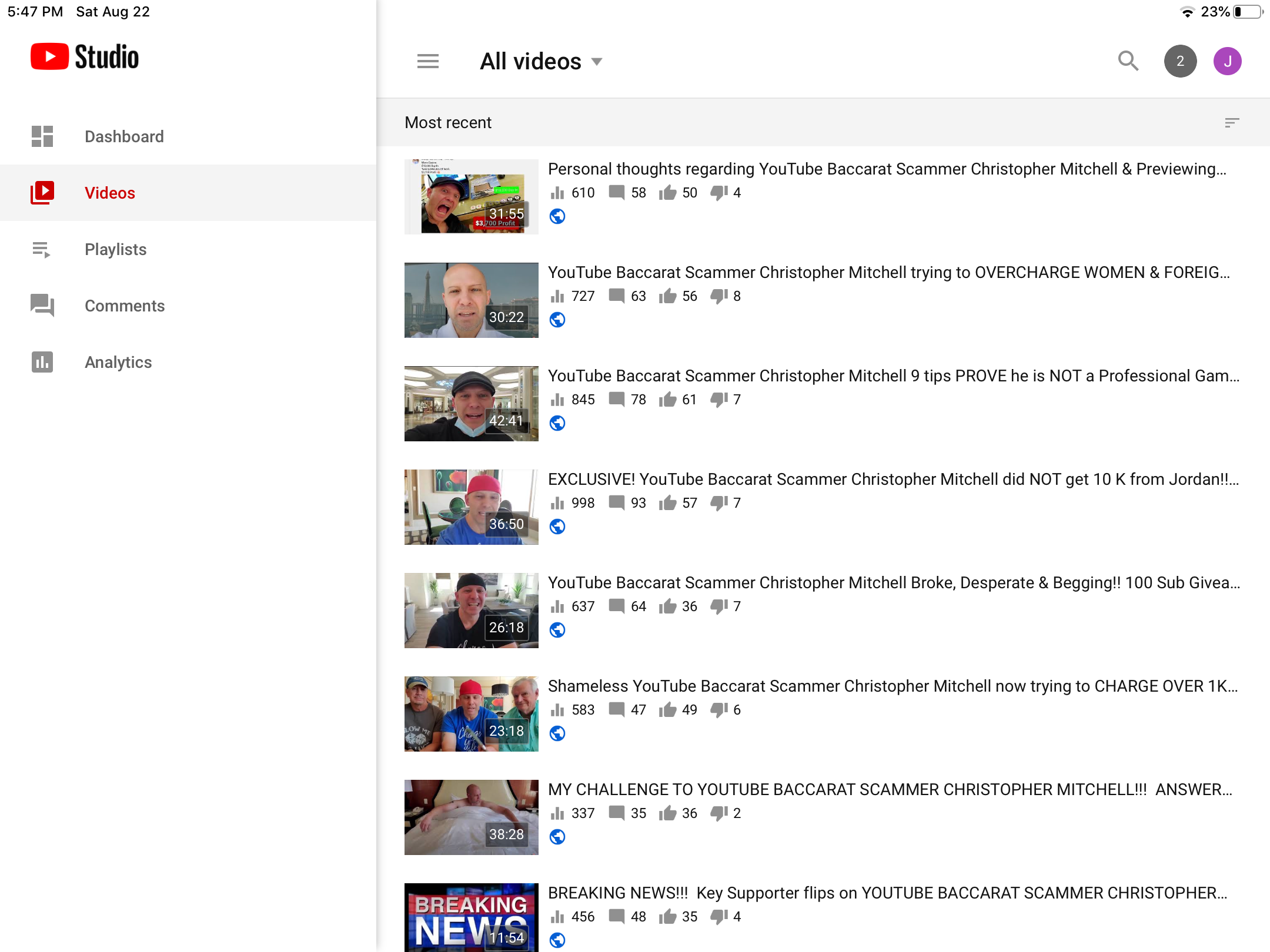Click the 337 views count
This screenshot has width=1270, height=952.
point(583,813)
